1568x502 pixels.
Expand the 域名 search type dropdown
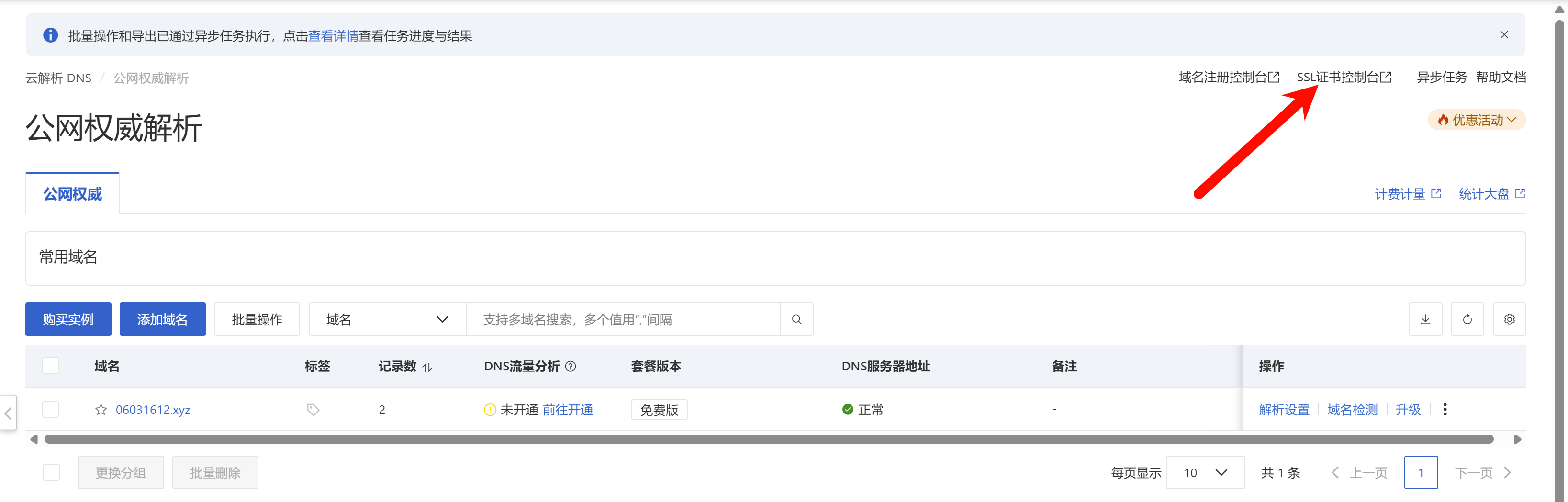point(387,320)
